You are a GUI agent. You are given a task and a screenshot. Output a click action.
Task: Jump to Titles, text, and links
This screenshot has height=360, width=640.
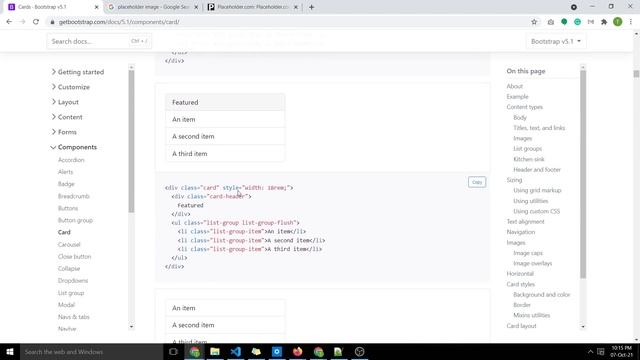pos(539,128)
